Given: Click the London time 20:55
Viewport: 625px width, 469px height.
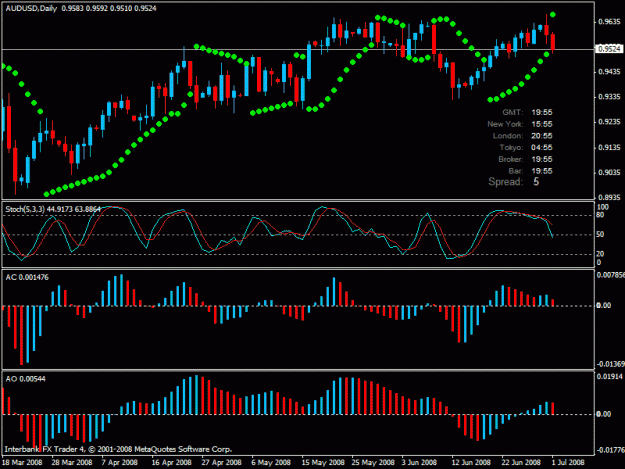Looking at the screenshot, I should (542, 136).
